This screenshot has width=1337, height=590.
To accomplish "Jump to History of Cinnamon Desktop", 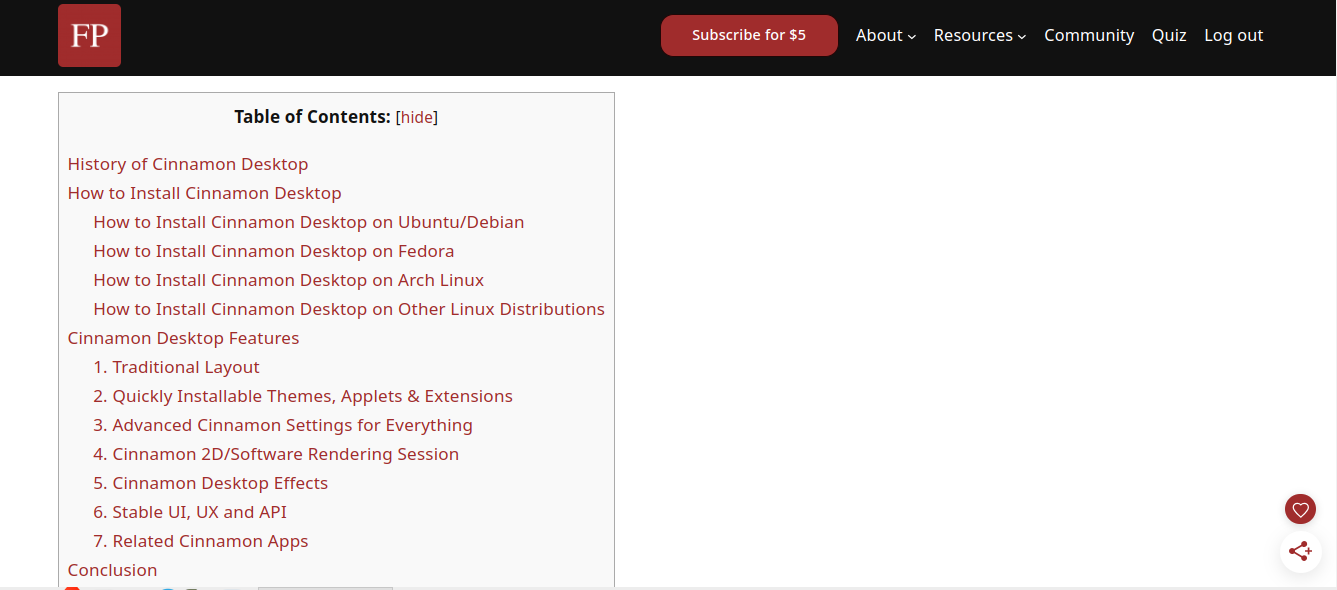I will point(188,164).
